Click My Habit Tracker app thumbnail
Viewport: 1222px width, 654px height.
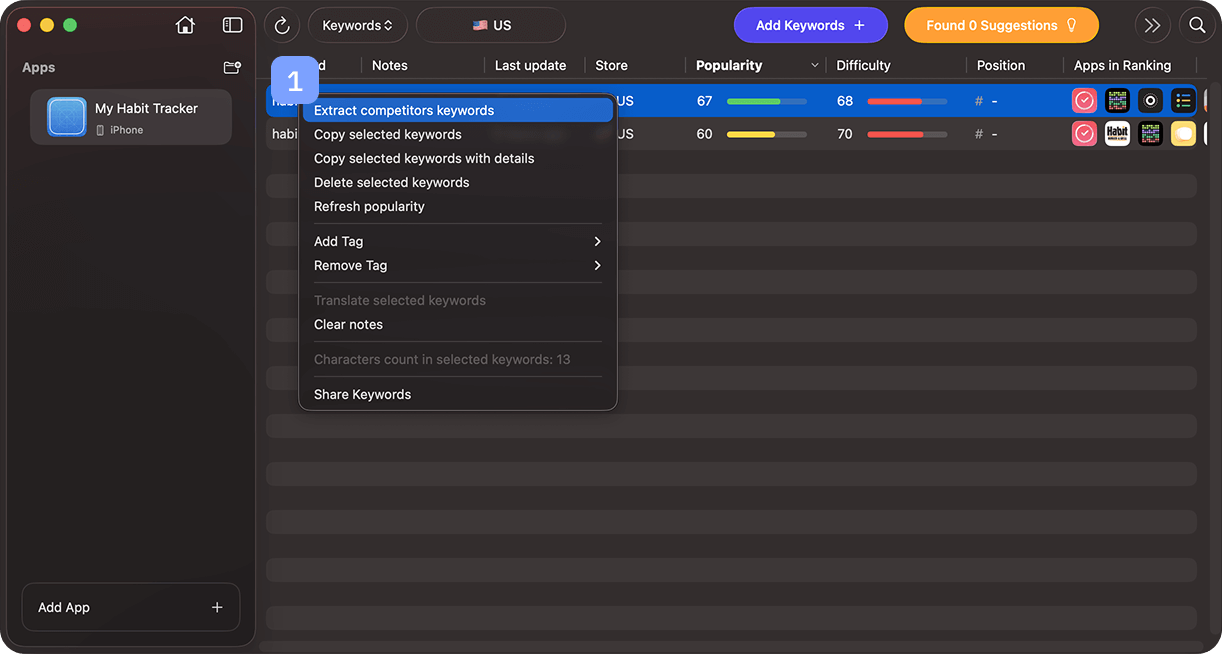67,117
